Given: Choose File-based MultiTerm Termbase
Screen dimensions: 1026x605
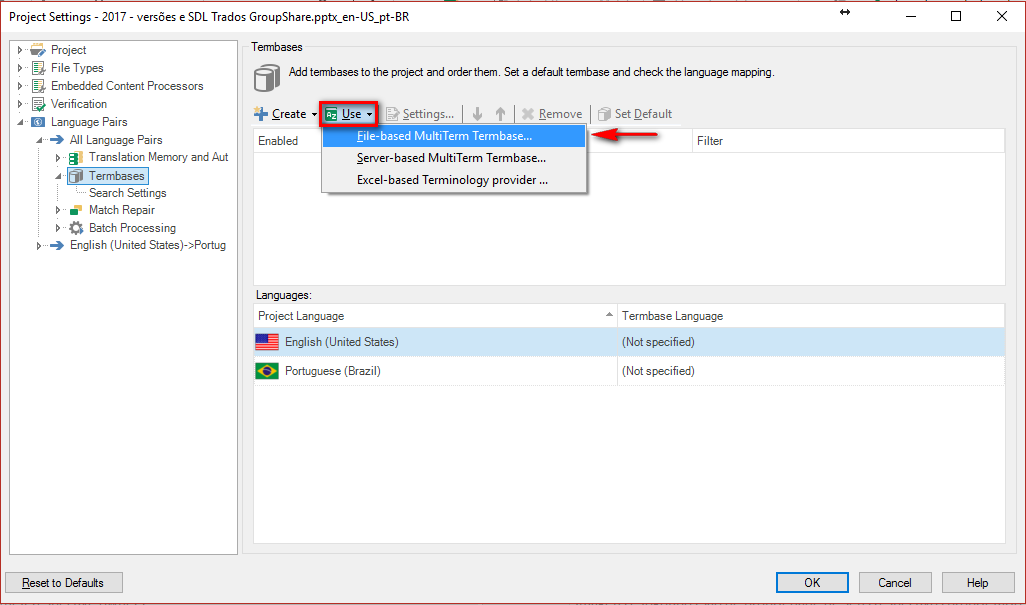Looking at the screenshot, I should pos(454,136).
